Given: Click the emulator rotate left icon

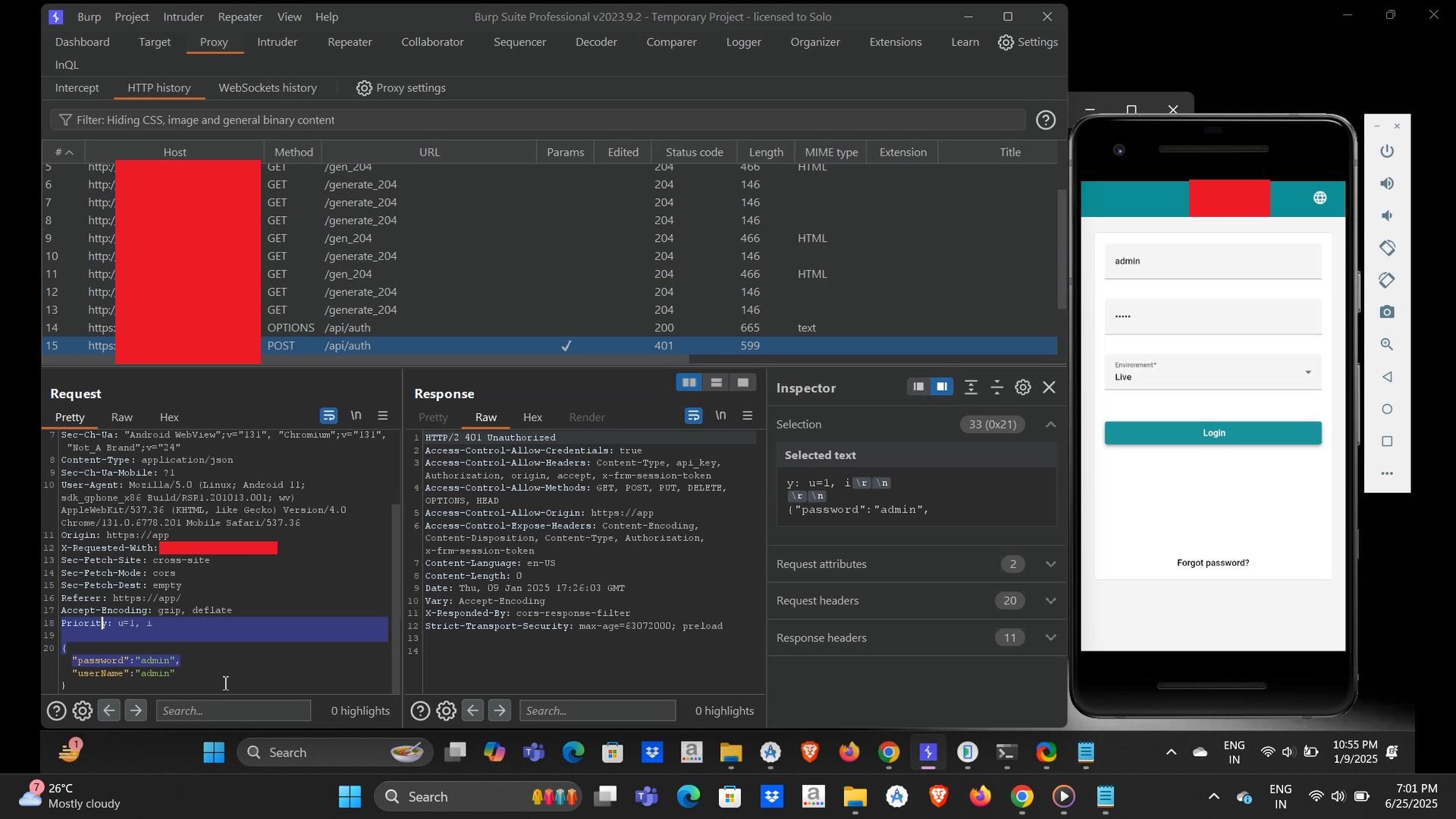Looking at the screenshot, I should (1387, 248).
